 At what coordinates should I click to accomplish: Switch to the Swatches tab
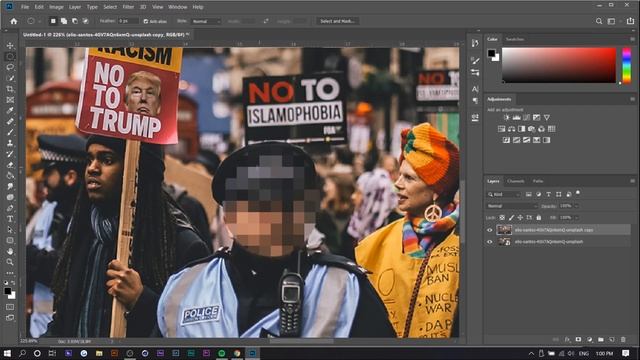[x=515, y=39]
